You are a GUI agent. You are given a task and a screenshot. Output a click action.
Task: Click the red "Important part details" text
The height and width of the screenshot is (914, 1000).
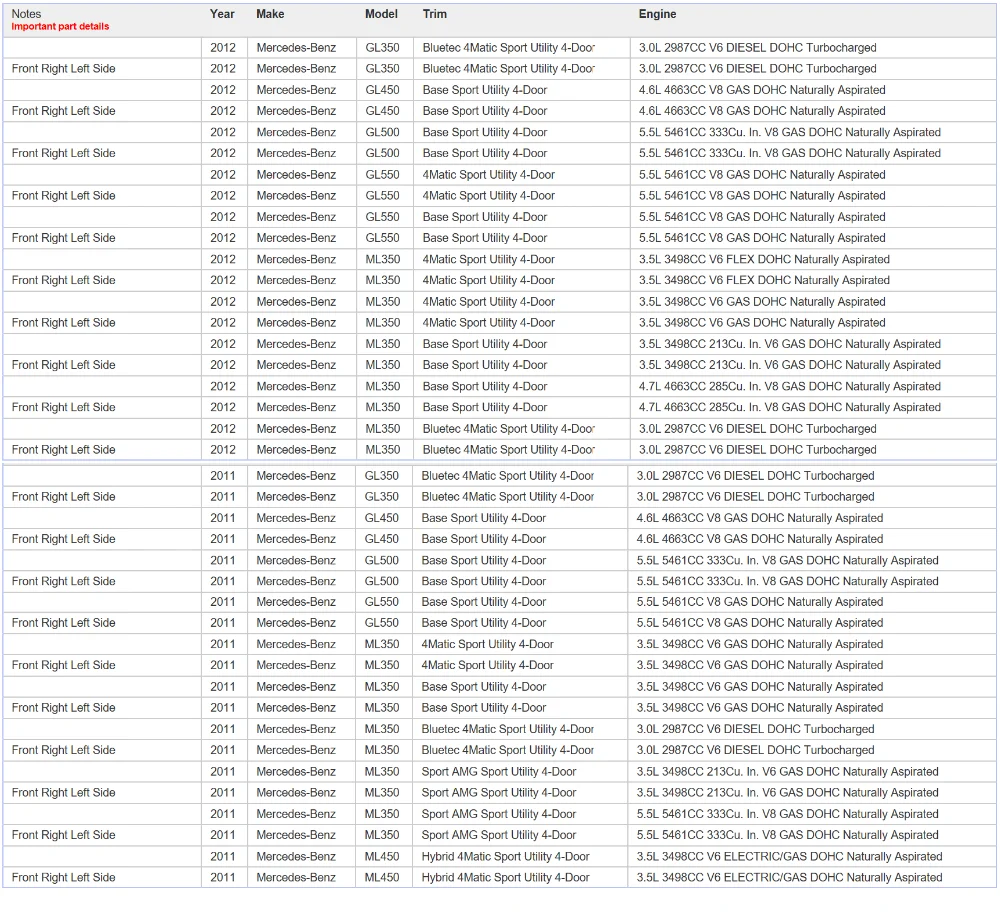(60, 27)
